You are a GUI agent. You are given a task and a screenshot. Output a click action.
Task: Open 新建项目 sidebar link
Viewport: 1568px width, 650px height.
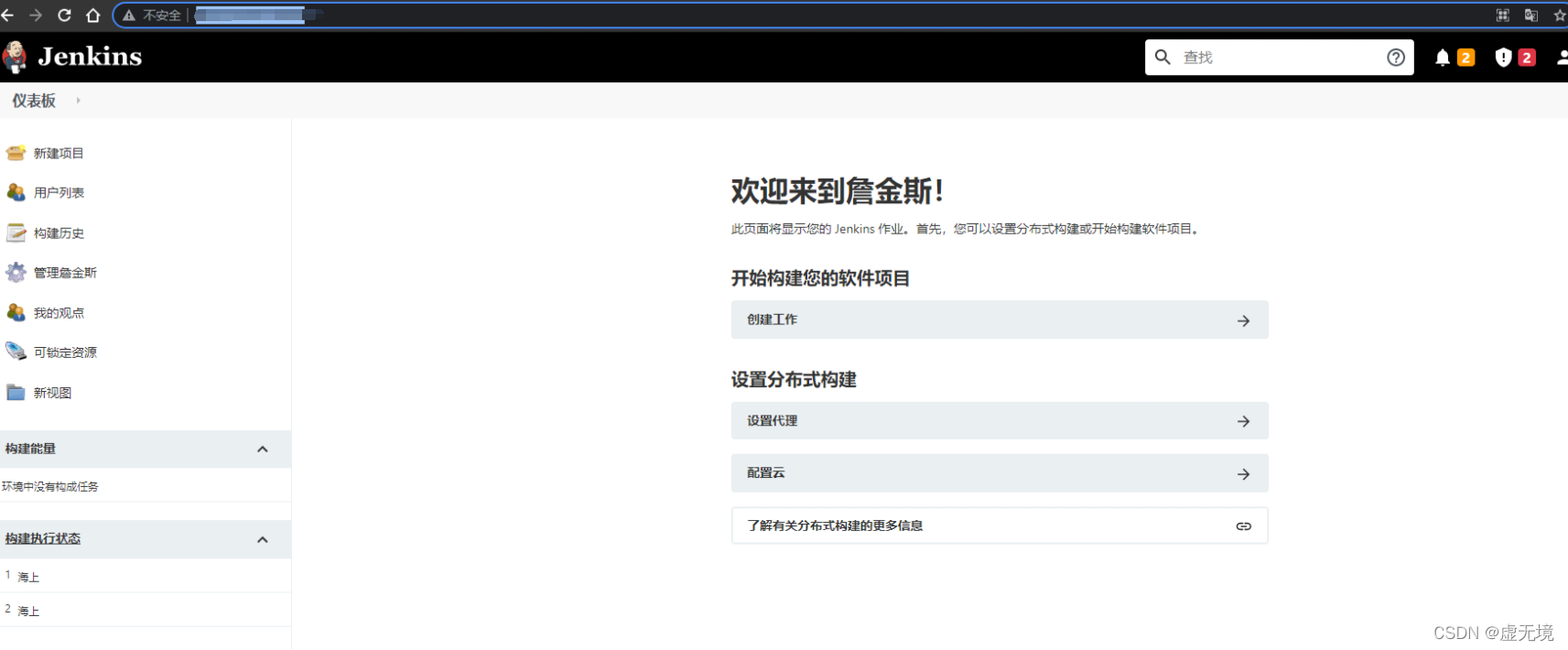59,154
